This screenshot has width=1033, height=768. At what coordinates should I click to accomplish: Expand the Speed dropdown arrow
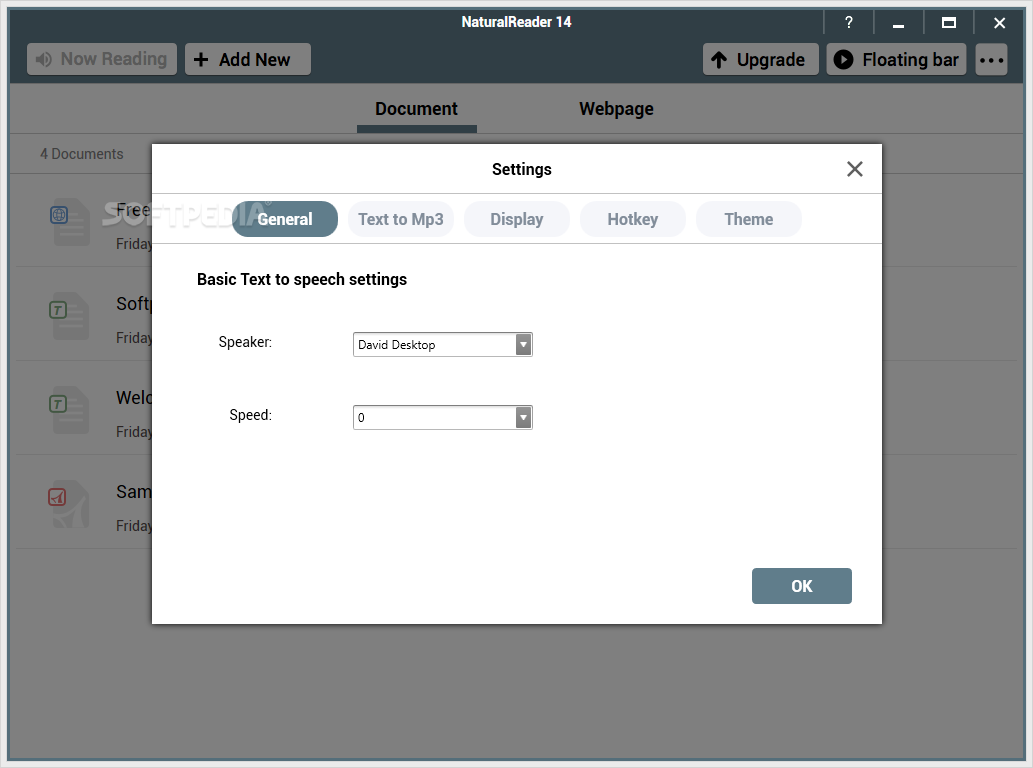tap(523, 418)
